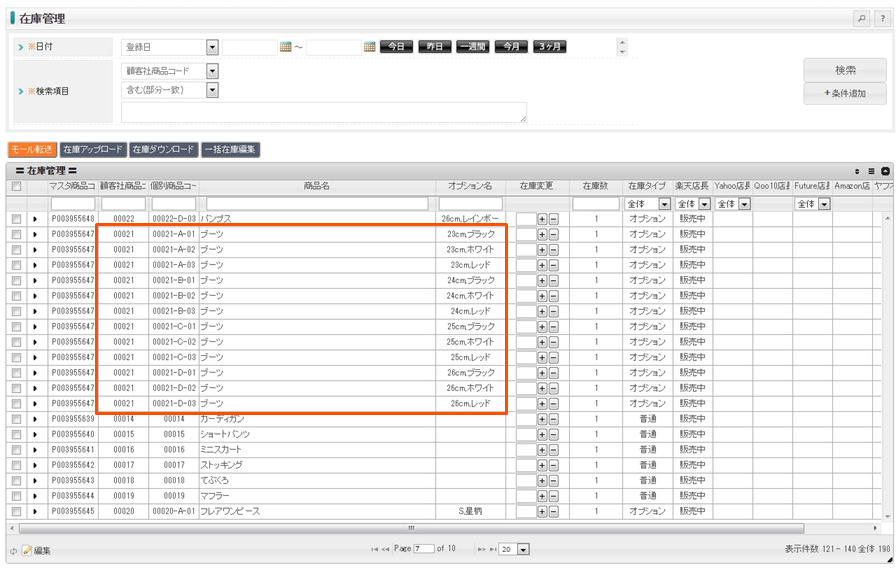The width and height of the screenshot is (896, 569).
Task: Click the refresh icon beside 編集
Action: (x=14, y=550)
